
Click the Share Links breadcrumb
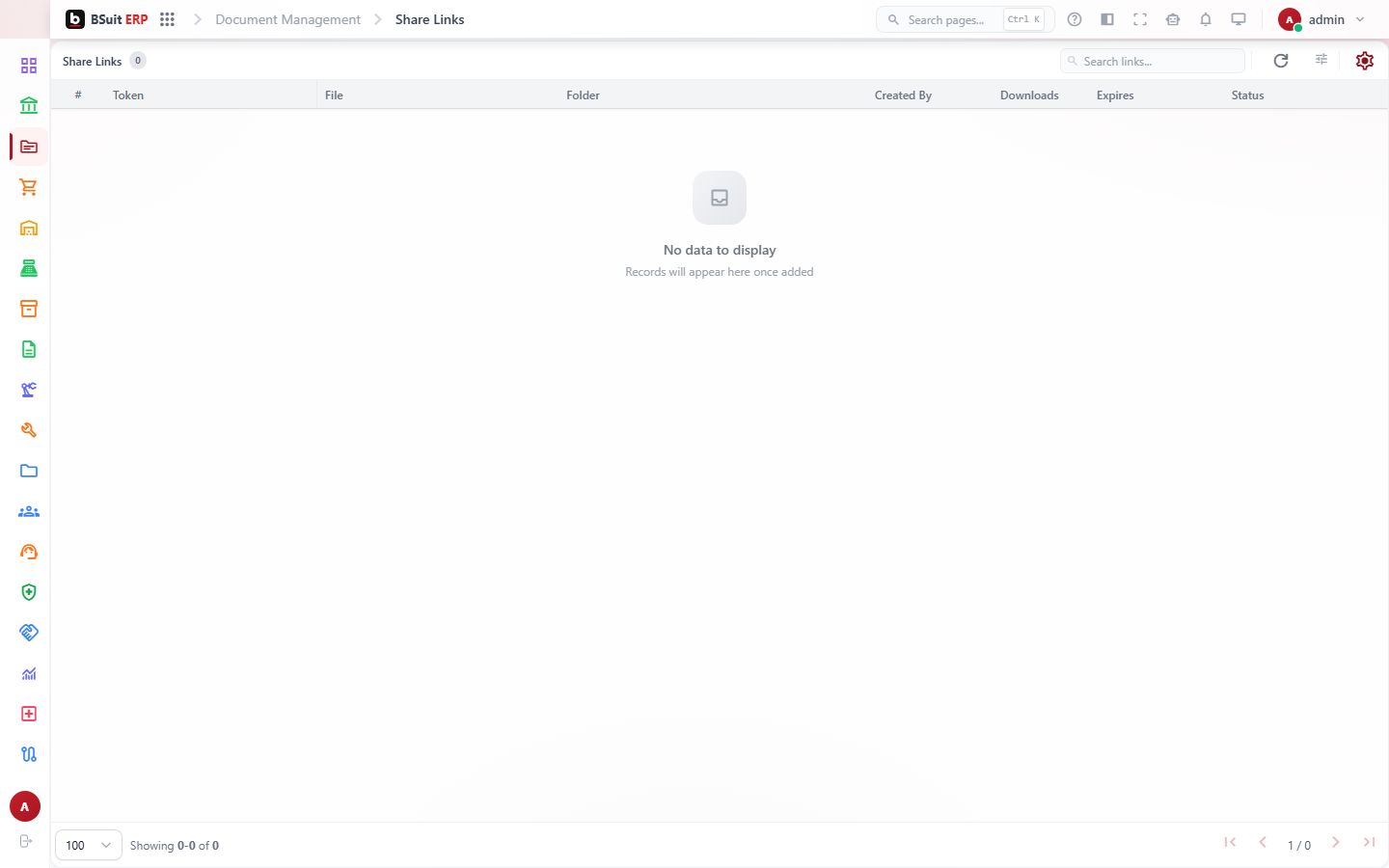(x=429, y=19)
